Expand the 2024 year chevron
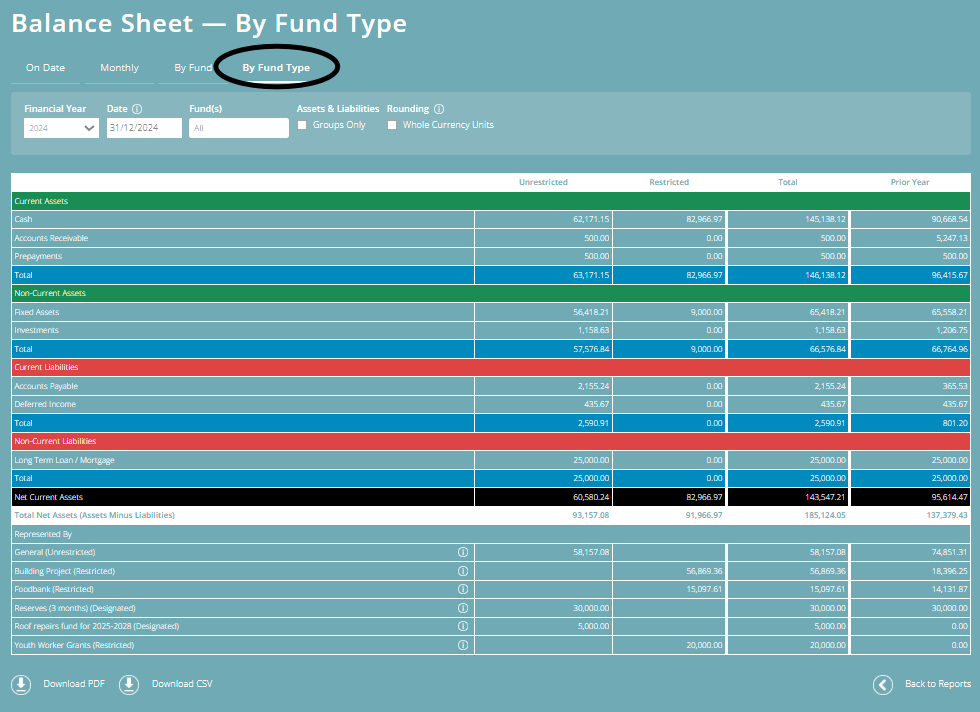The image size is (980, 712). tap(88, 127)
